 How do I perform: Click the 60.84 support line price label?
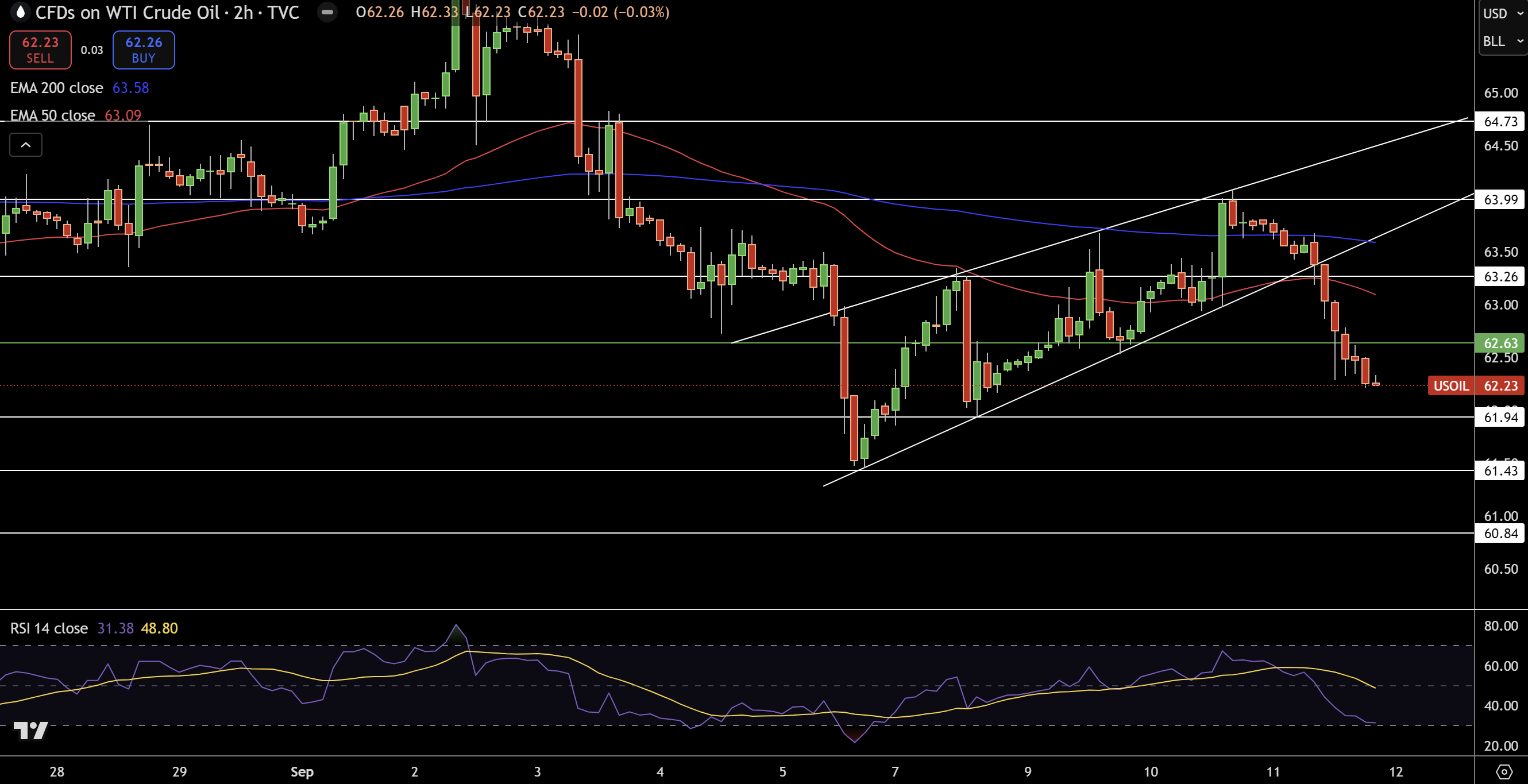[1500, 533]
